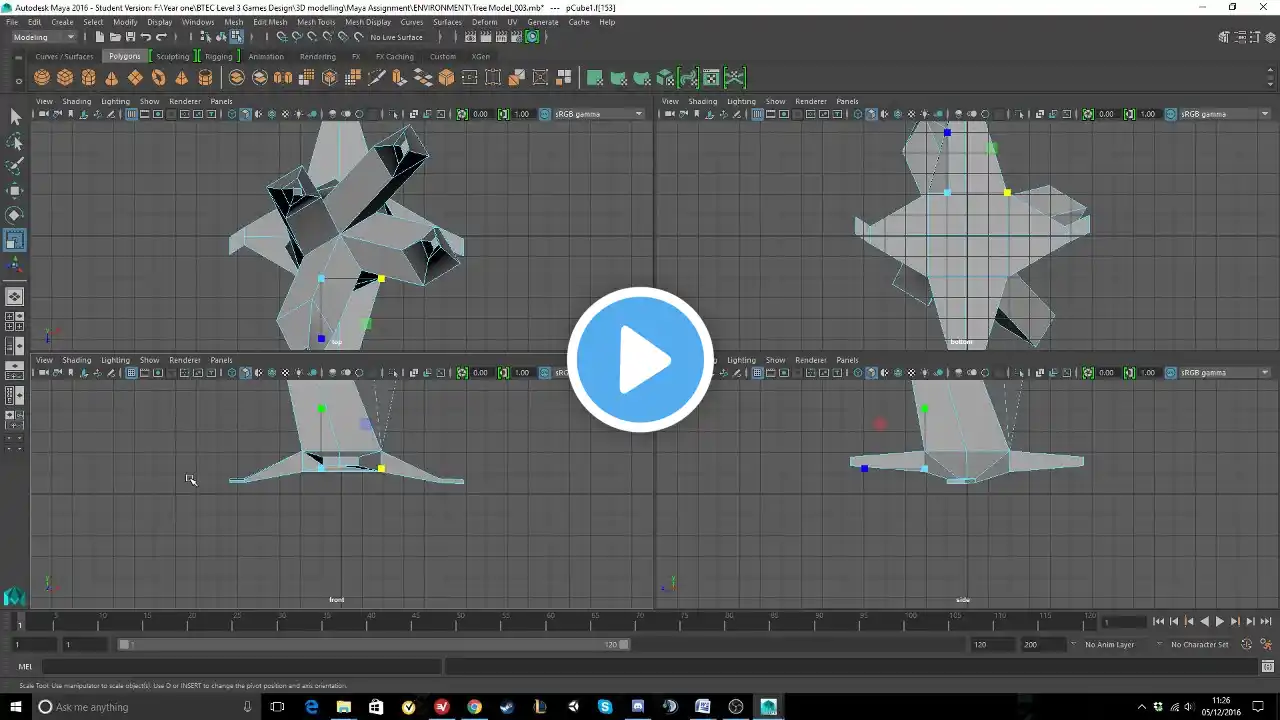1280x720 pixels.
Task: Create a polygon cube from the shelf
Action: pos(65,78)
